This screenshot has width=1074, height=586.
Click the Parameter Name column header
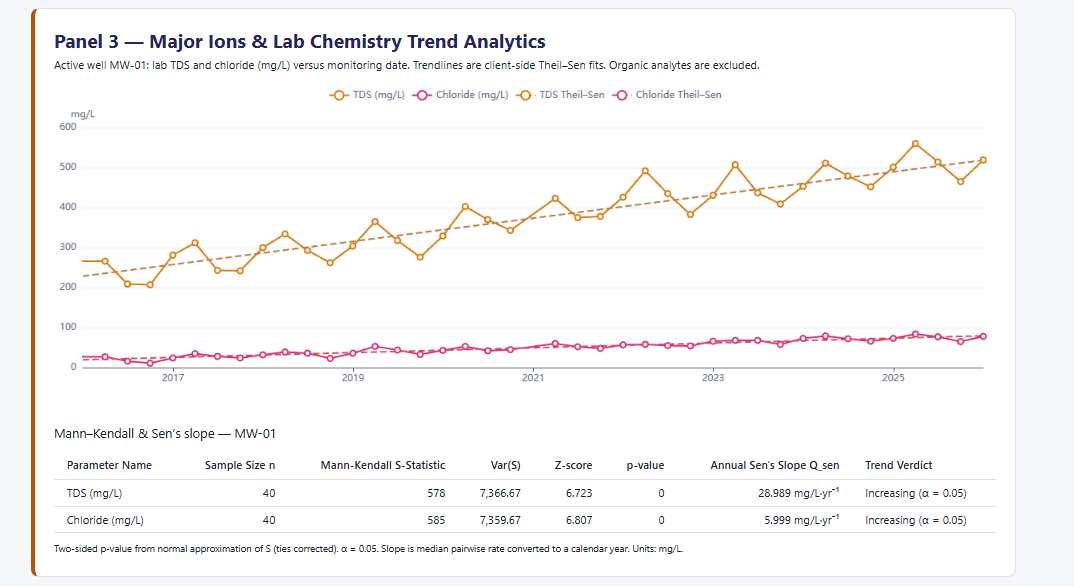[109, 466]
